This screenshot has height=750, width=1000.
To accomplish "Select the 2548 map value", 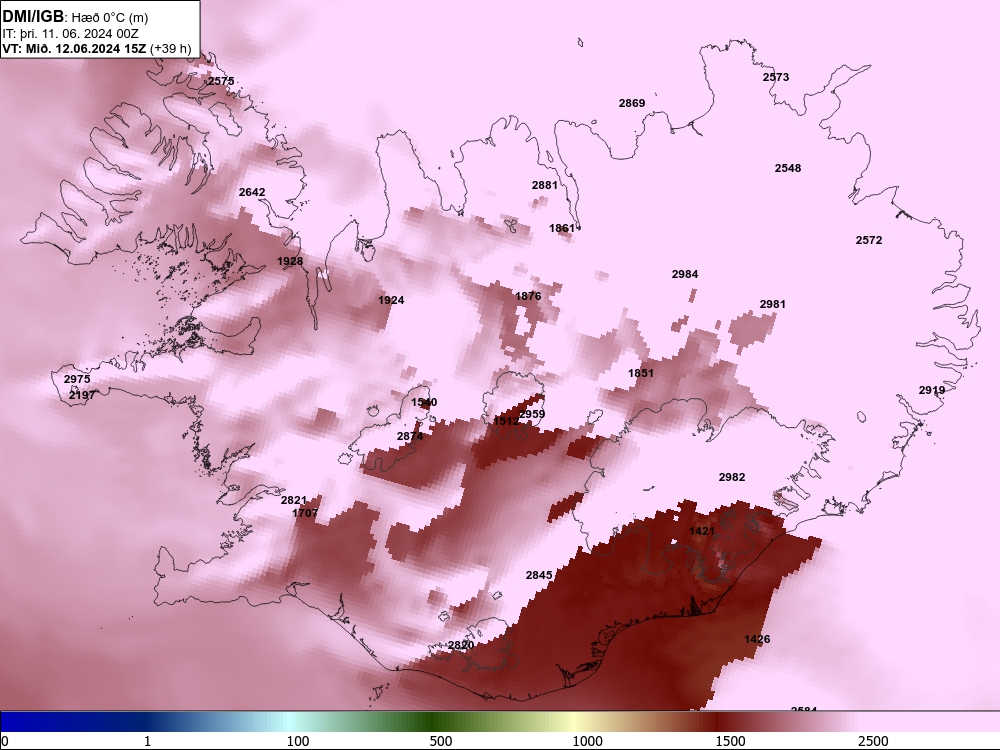I will [788, 168].
